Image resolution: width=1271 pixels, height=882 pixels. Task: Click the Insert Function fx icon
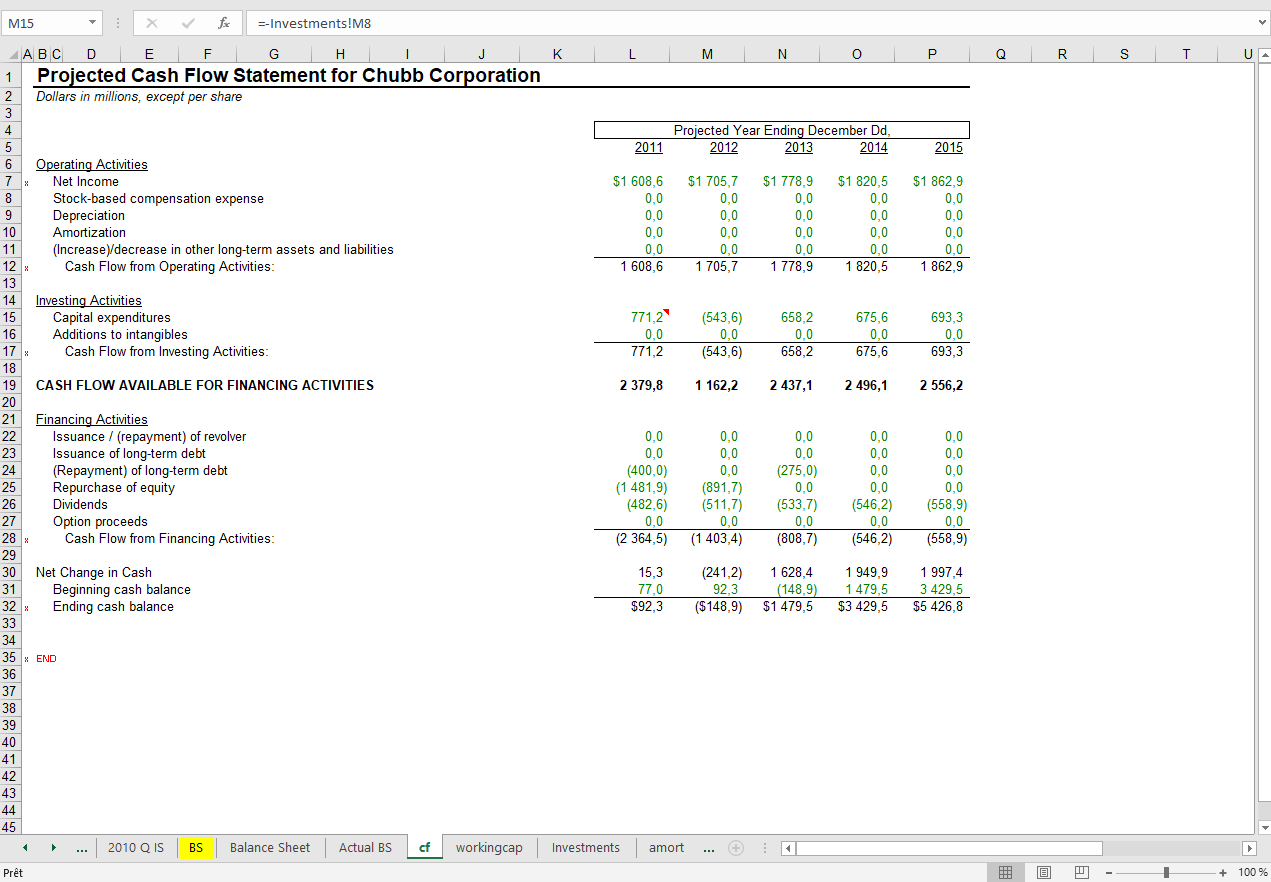pyautogui.click(x=224, y=22)
